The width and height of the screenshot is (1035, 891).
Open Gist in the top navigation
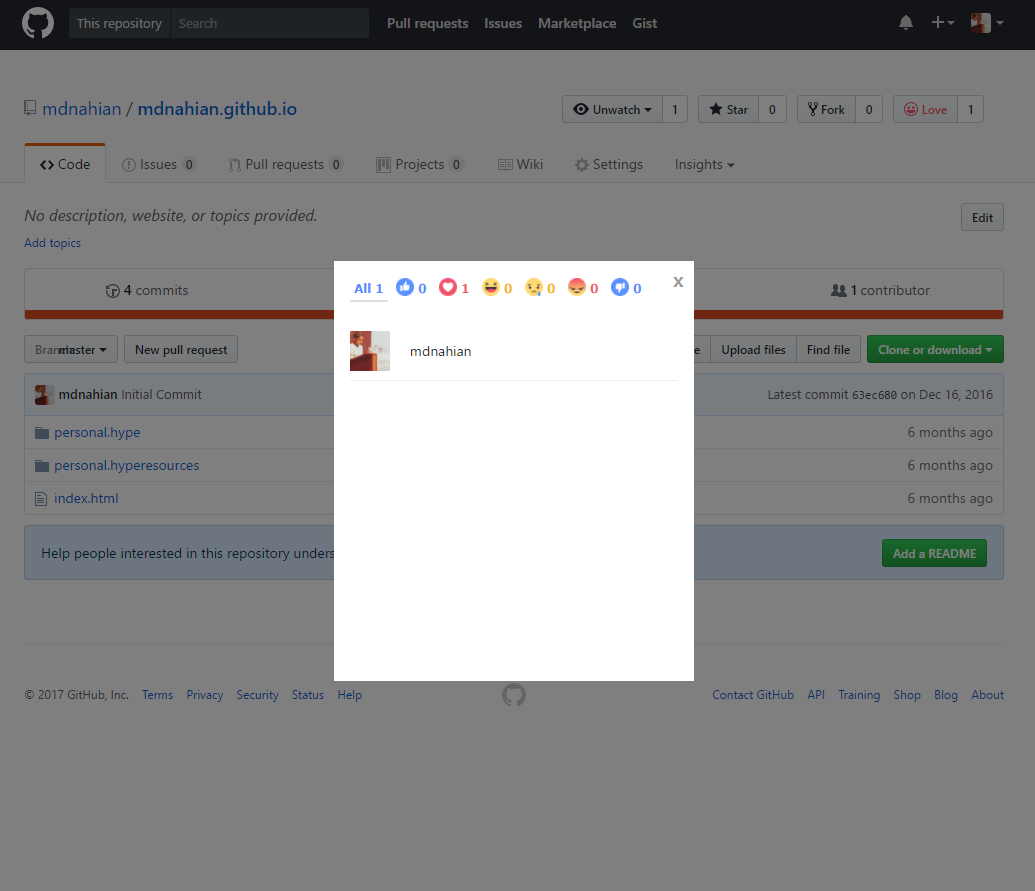(644, 23)
